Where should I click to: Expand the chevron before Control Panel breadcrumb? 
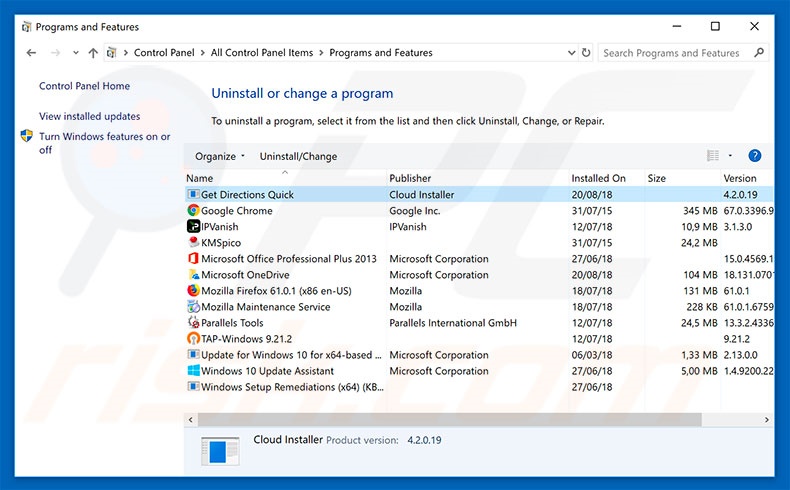tap(125, 53)
